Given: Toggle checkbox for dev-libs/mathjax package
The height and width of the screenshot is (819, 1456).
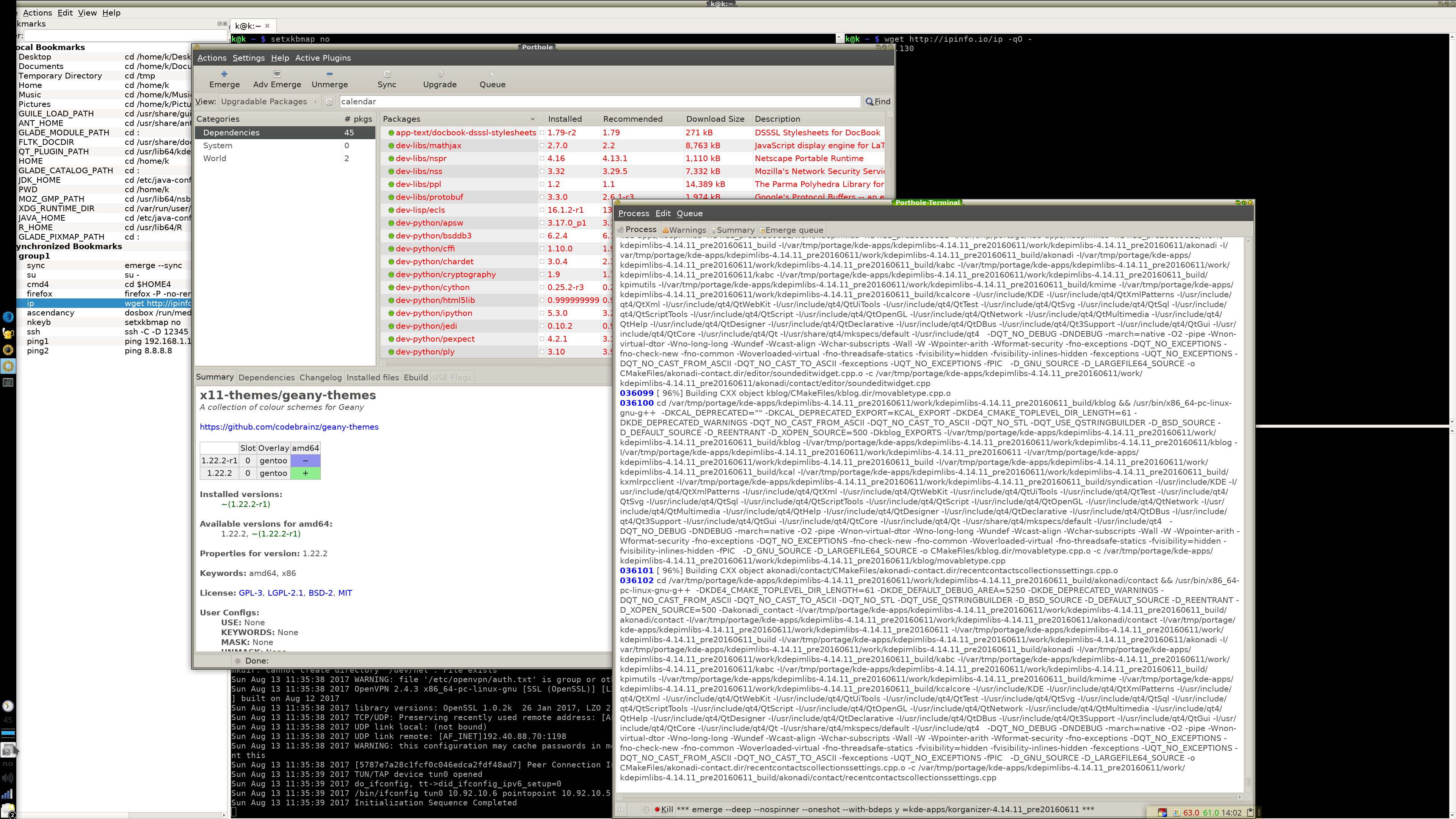Looking at the screenshot, I should click(x=542, y=145).
